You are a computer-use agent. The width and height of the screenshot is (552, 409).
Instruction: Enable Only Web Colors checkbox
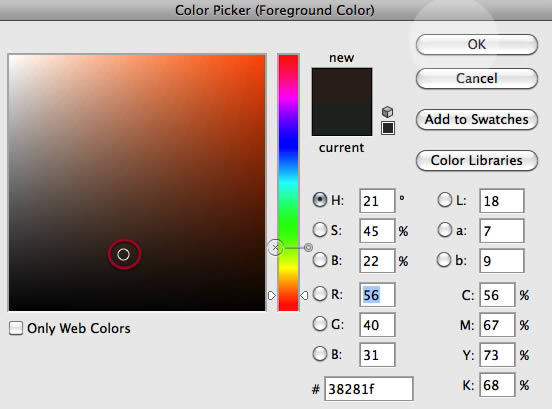point(16,328)
